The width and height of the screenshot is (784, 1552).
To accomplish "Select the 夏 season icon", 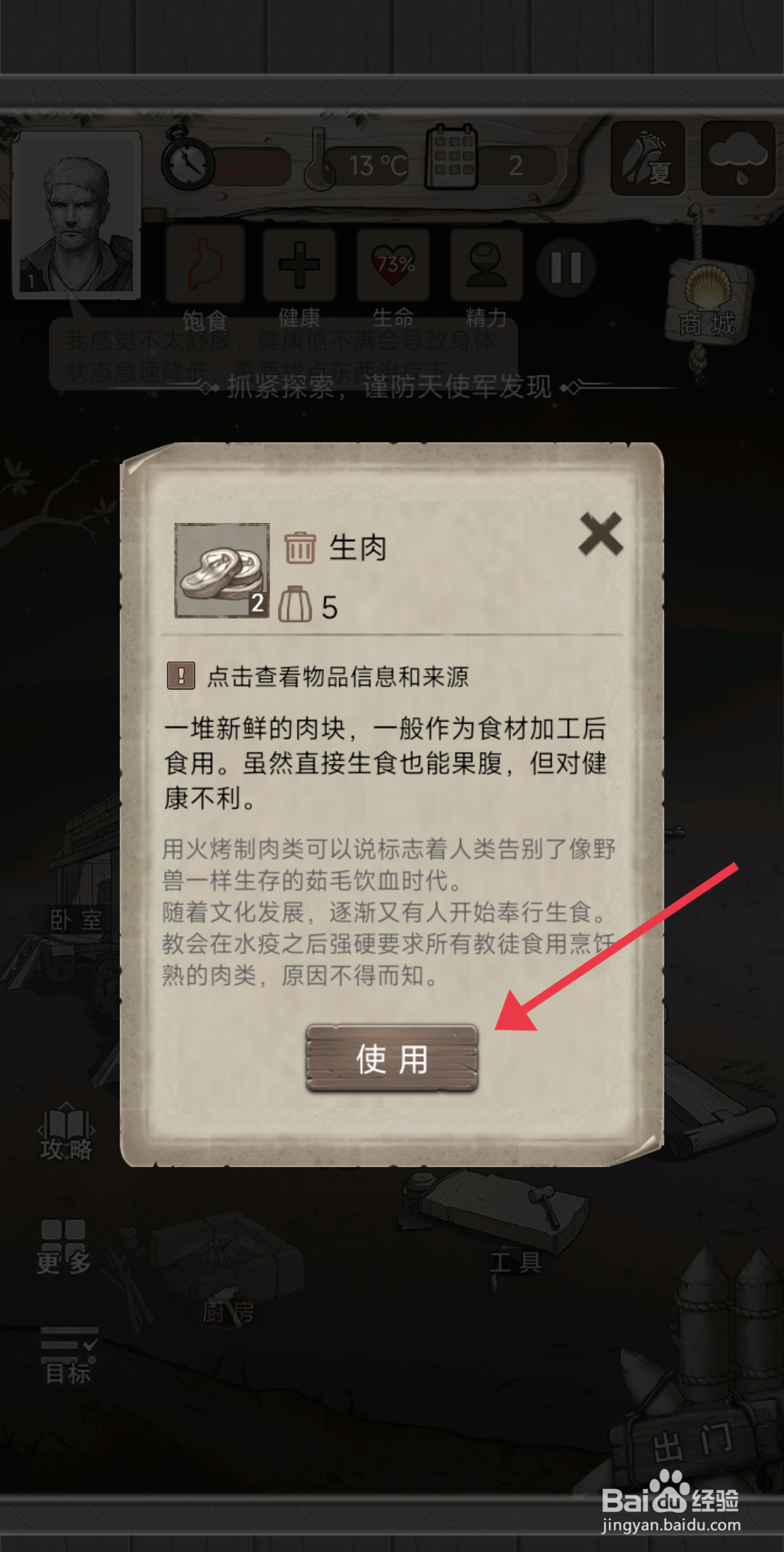I will [648, 158].
